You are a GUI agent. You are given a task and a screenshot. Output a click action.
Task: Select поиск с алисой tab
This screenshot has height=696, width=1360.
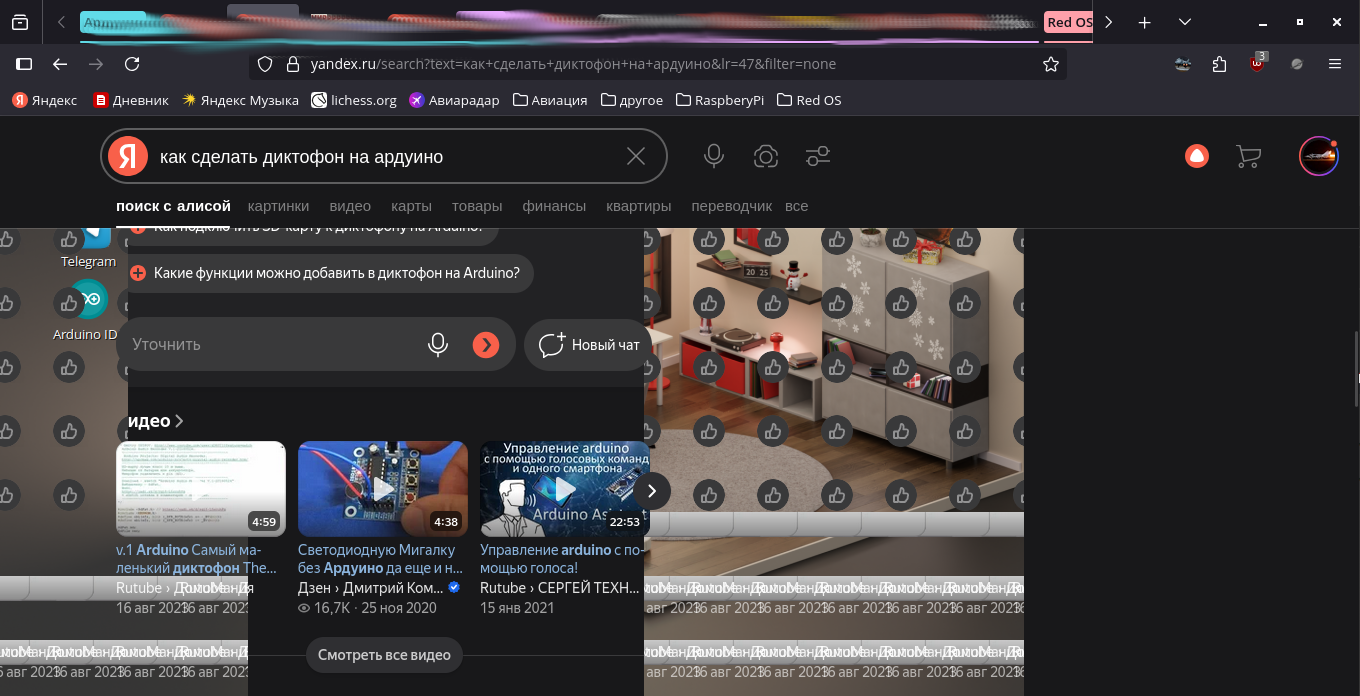pyautogui.click(x=173, y=206)
